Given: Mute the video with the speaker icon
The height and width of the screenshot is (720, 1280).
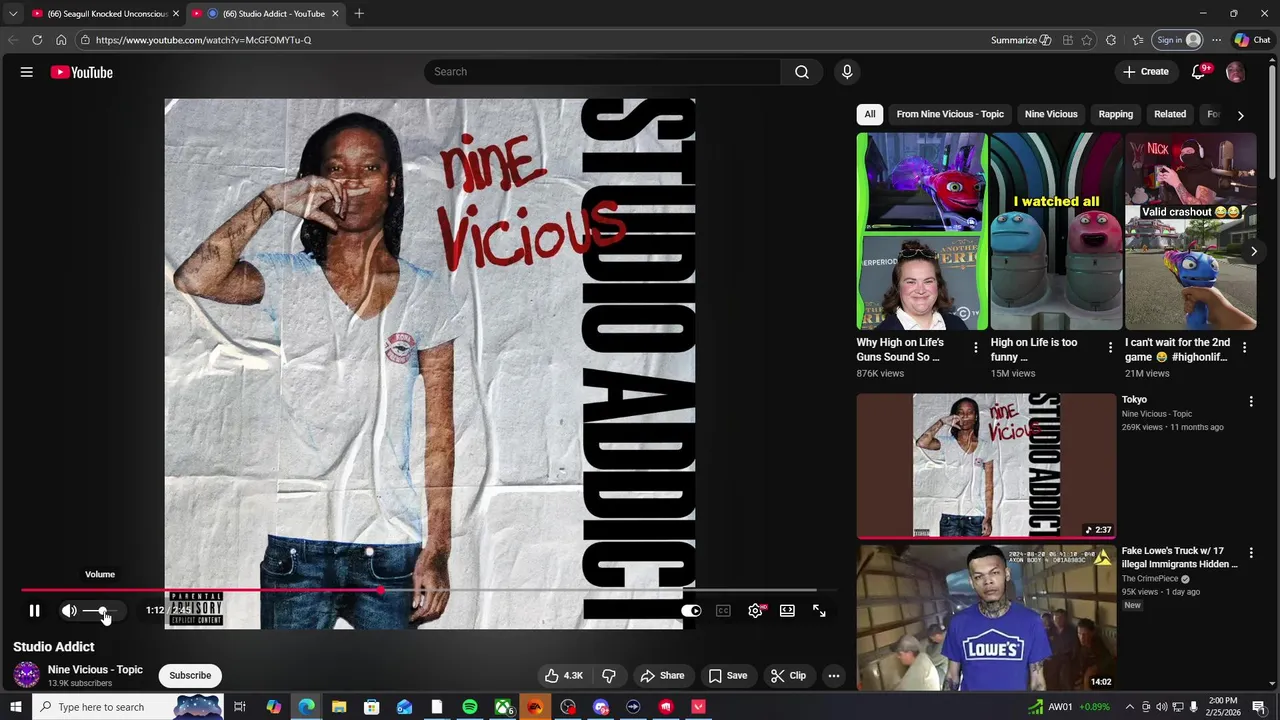Looking at the screenshot, I should pyautogui.click(x=69, y=611).
